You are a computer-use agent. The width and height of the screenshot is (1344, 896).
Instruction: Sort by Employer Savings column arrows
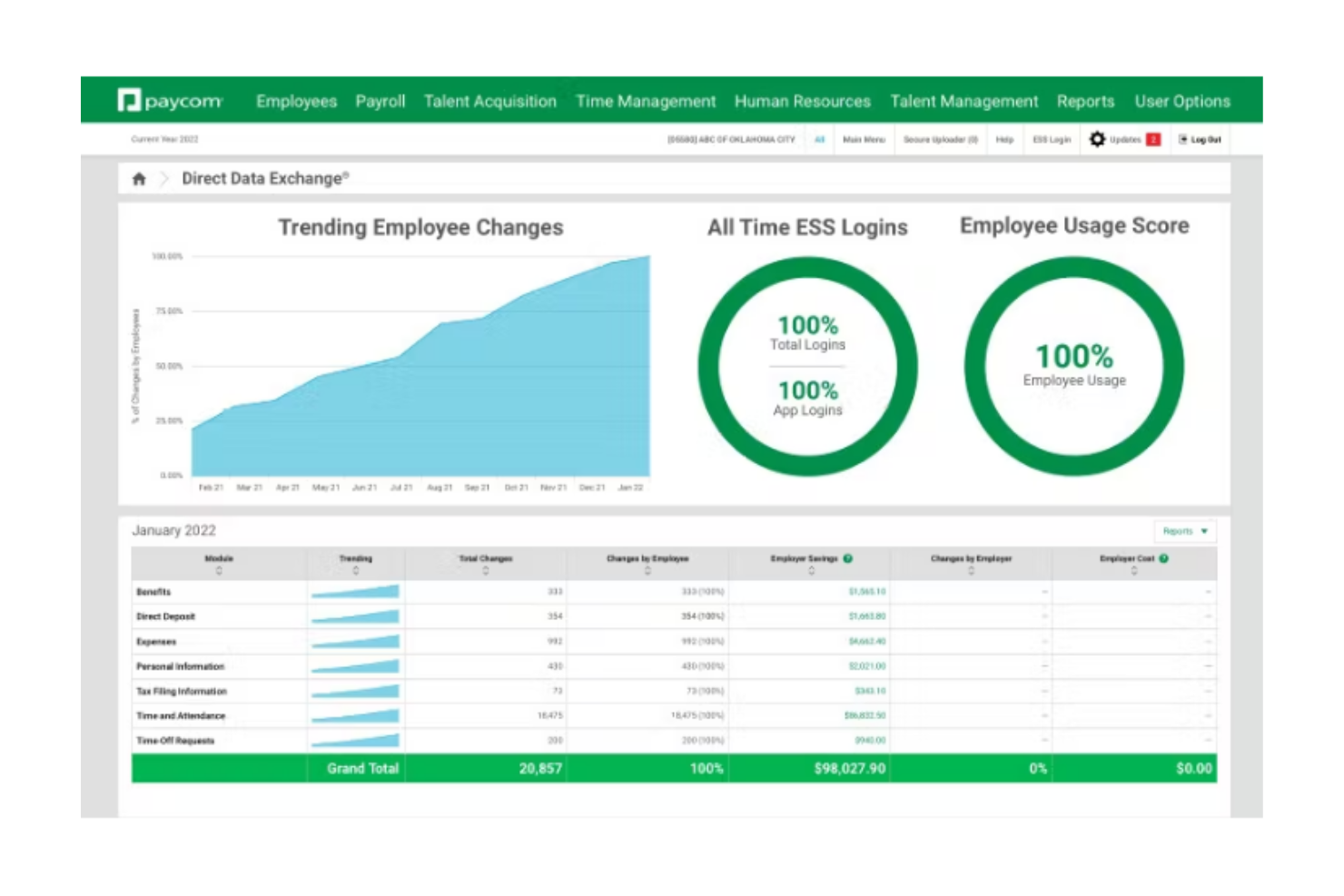[812, 571]
